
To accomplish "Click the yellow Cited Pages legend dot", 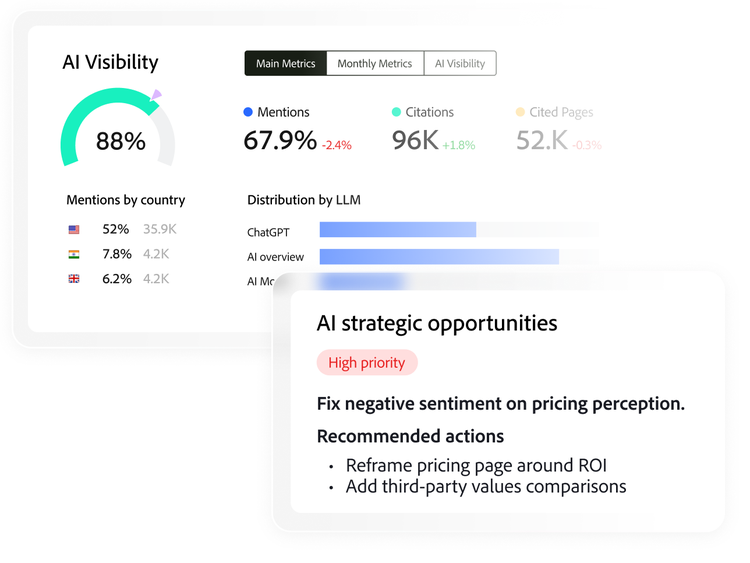I will (x=520, y=112).
